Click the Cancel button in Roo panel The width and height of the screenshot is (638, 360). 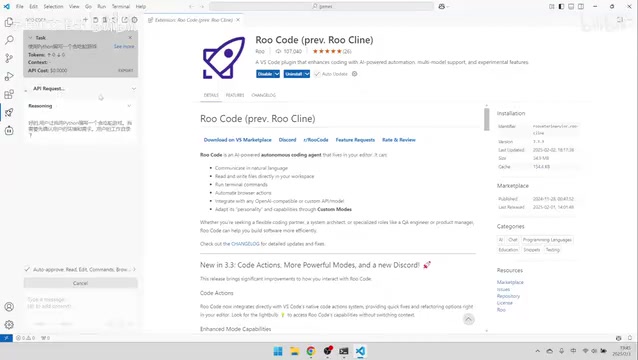[x=81, y=283]
